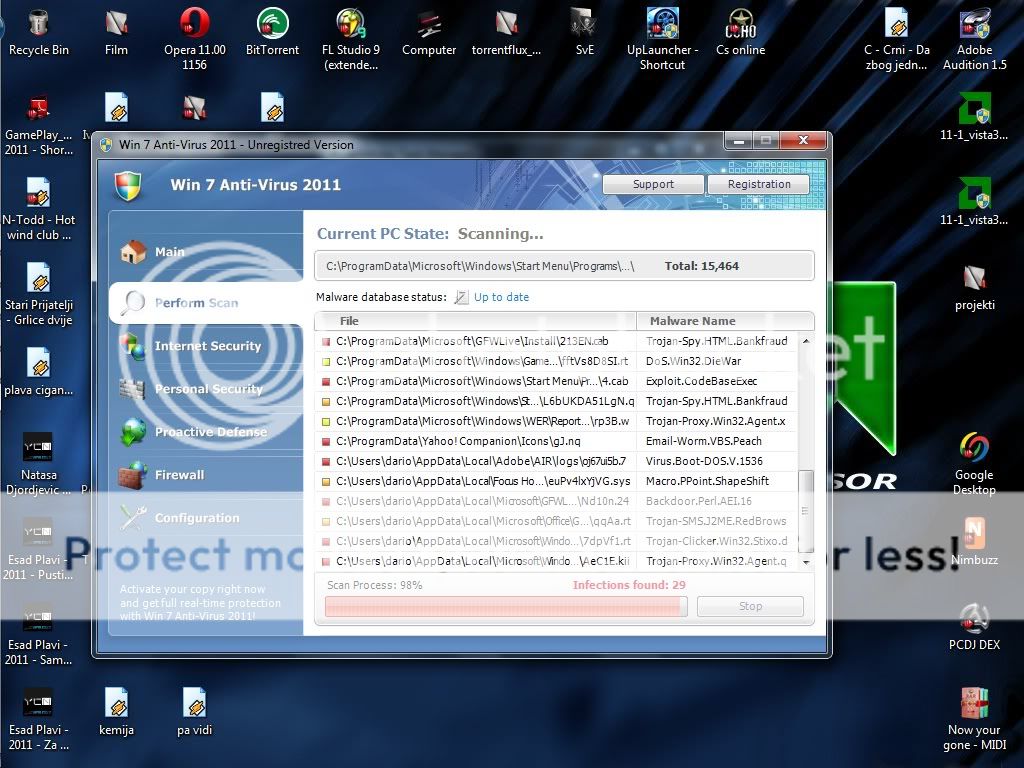The height and width of the screenshot is (768, 1024).
Task: Open the pa vidi desktop file
Action: 195,712
